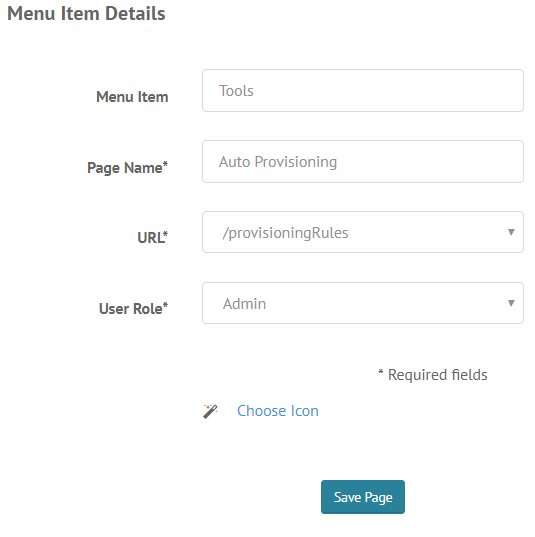Expand the User Role dropdown arrow
This screenshot has height=537, width=535.
[x=511, y=303]
